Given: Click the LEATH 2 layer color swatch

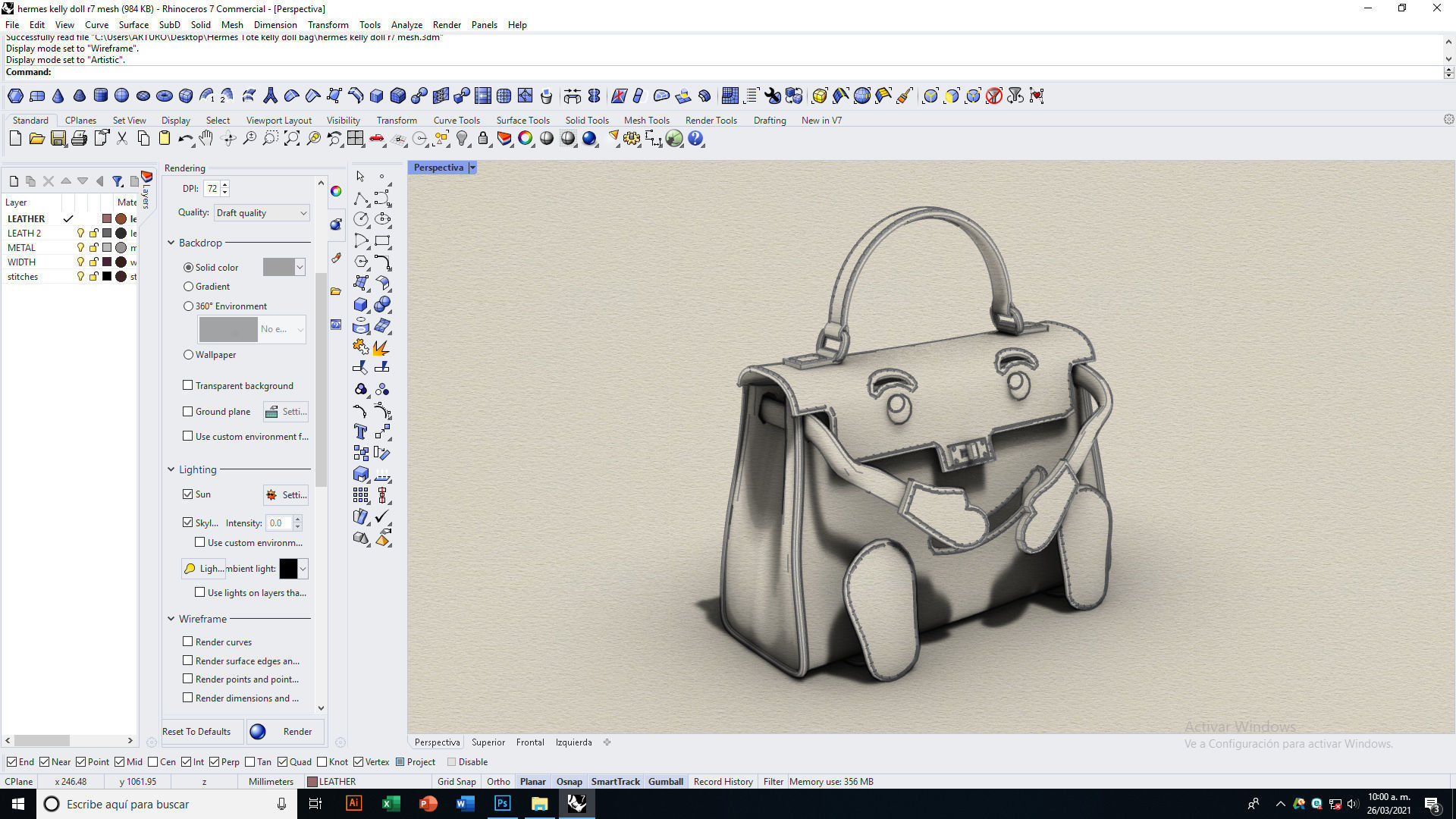Looking at the screenshot, I should [107, 233].
